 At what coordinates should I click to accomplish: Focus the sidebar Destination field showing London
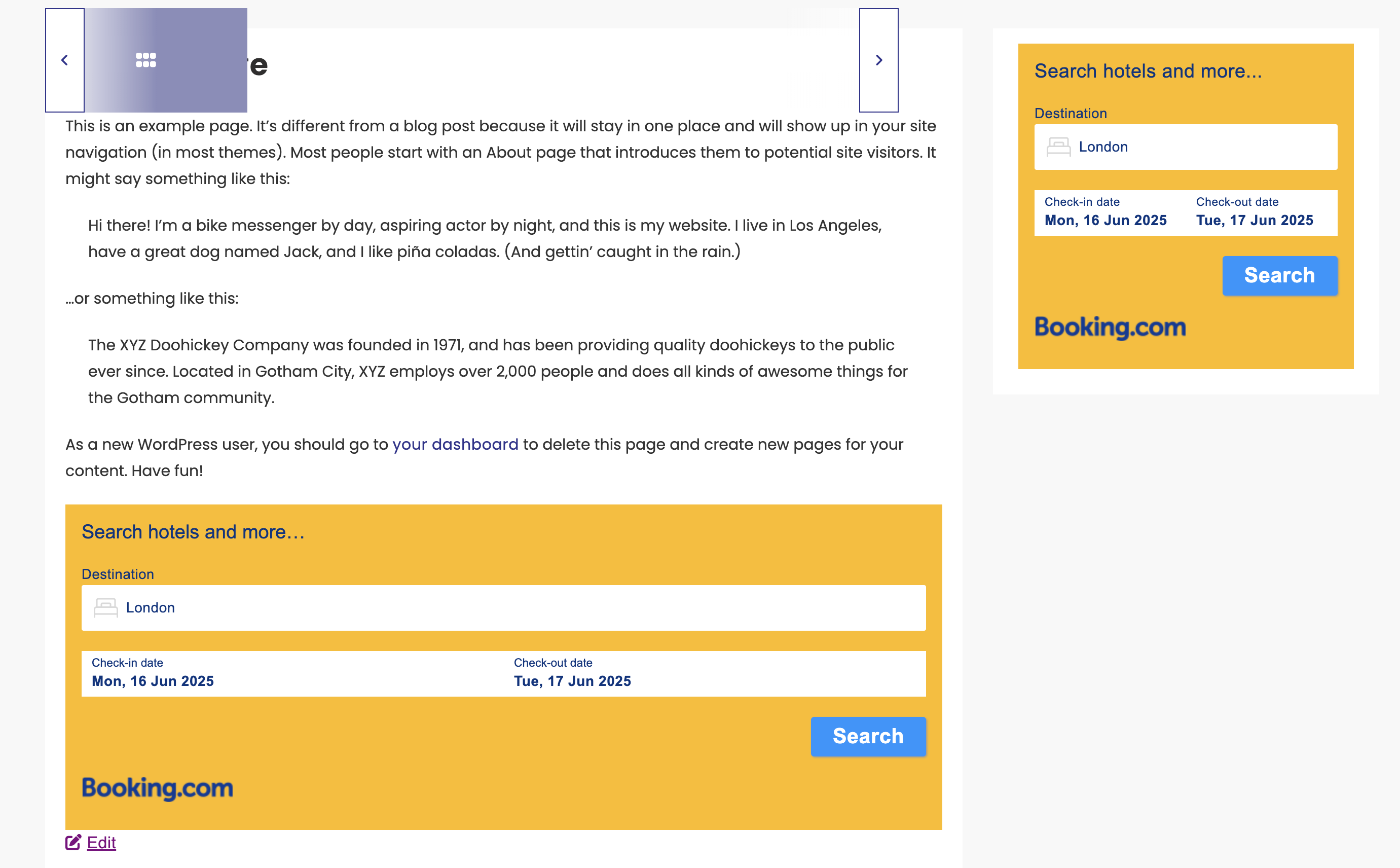point(1186,147)
